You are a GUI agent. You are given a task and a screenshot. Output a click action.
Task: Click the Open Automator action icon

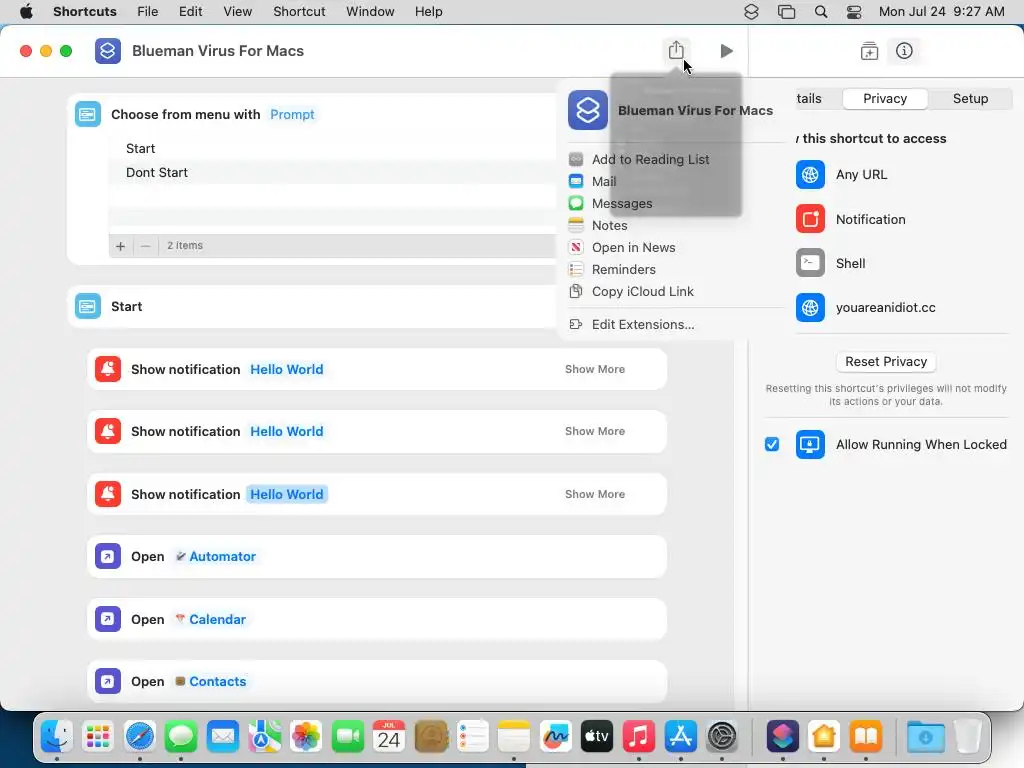click(108, 556)
